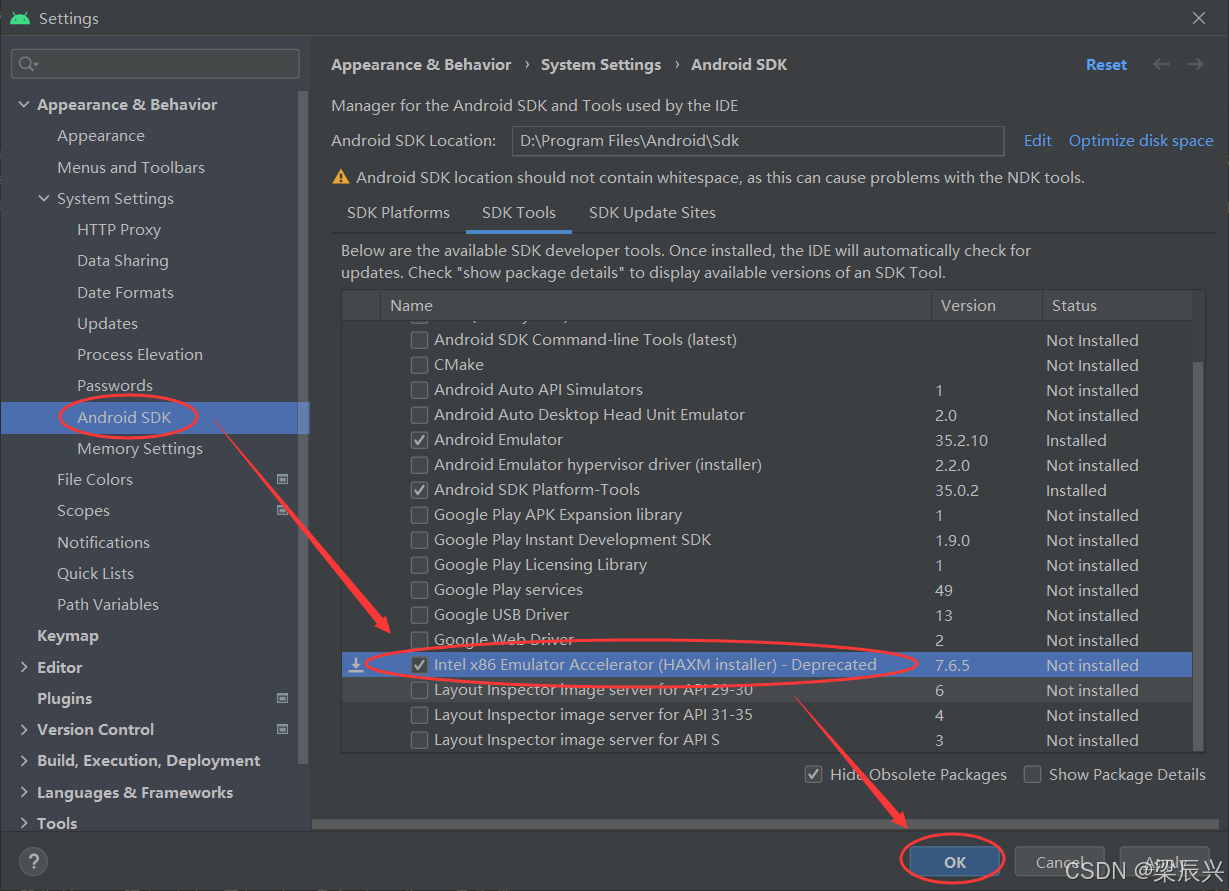Image resolution: width=1229 pixels, height=891 pixels.
Task: Click the back navigation arrow near Reset
Action: [1161, 64]
